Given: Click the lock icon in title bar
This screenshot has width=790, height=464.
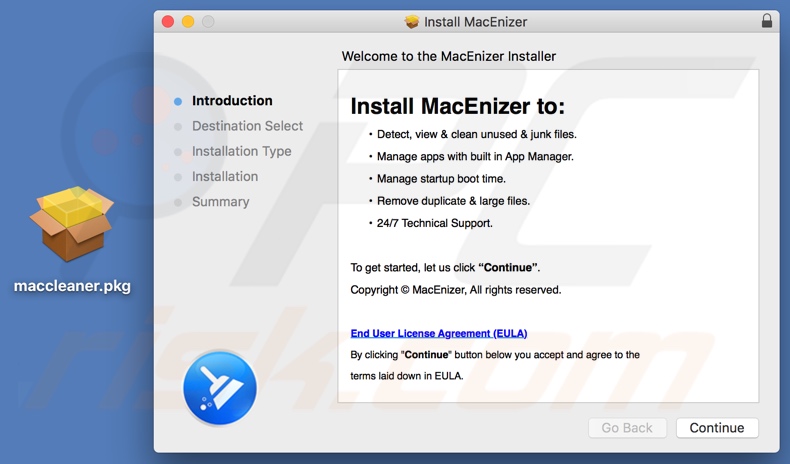Looking at the screenshot, I should tap(767, 21).
